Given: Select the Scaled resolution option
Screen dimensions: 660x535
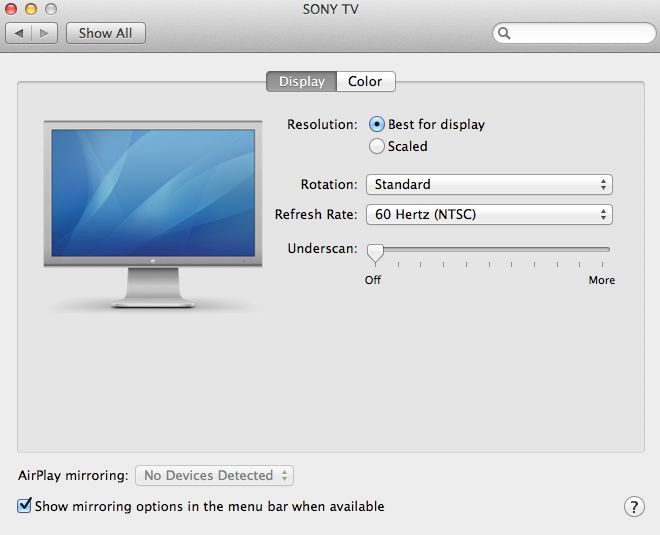Looking at the screenshot, I should pyautogui.click(x=376, y=146).
